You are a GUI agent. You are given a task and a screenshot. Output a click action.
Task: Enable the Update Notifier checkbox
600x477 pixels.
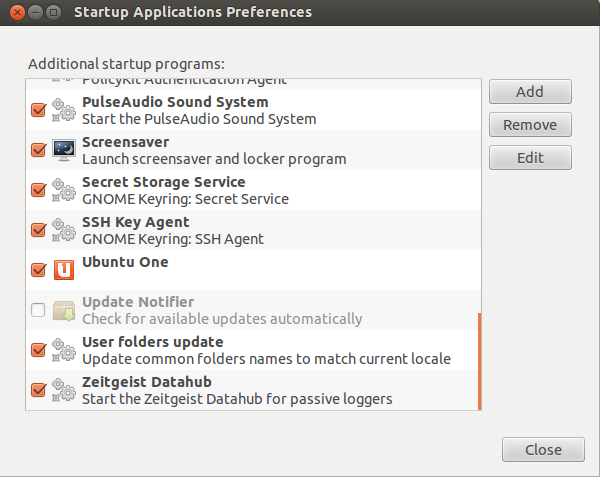tap(38, 310)
